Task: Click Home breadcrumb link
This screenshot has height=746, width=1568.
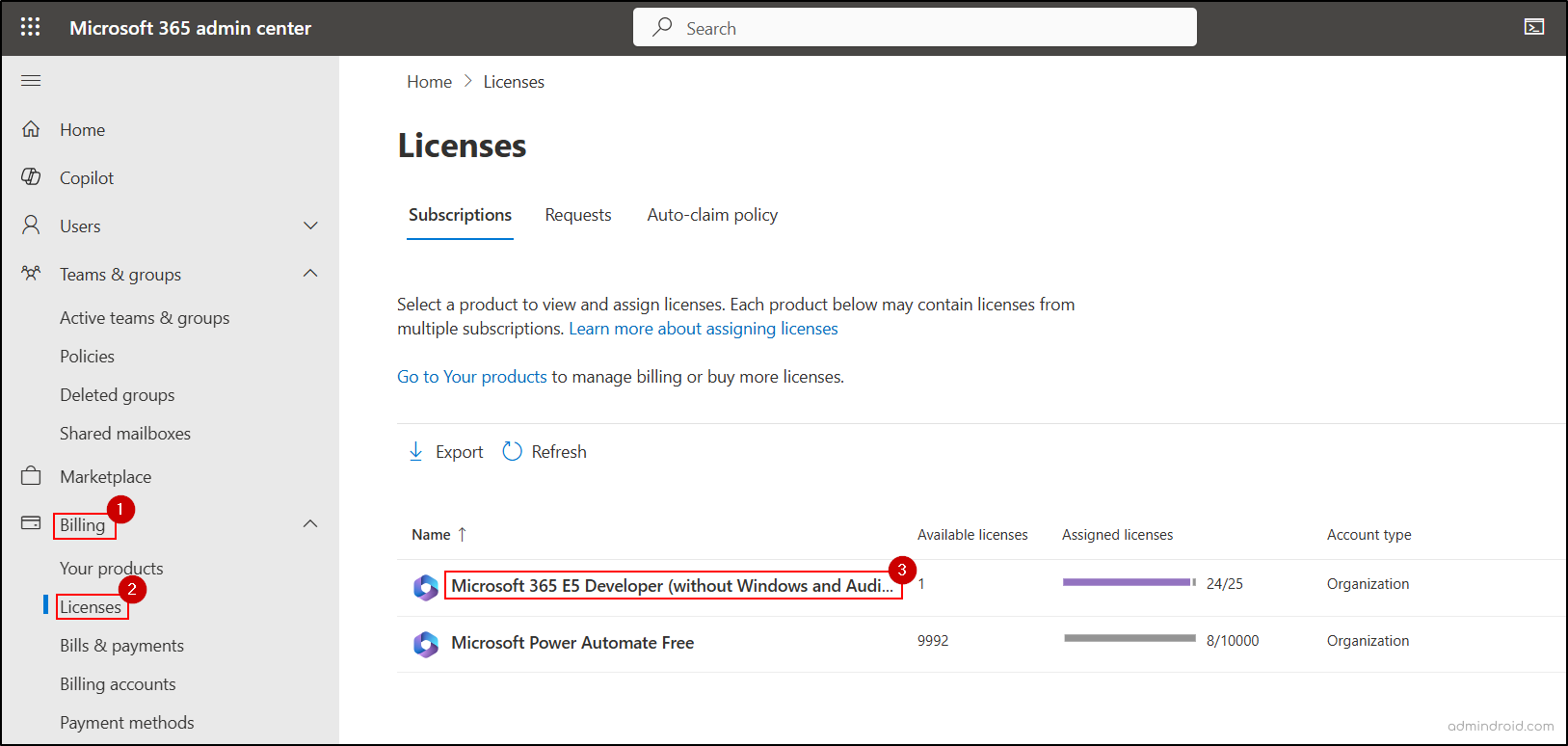Action: (429, 82)
